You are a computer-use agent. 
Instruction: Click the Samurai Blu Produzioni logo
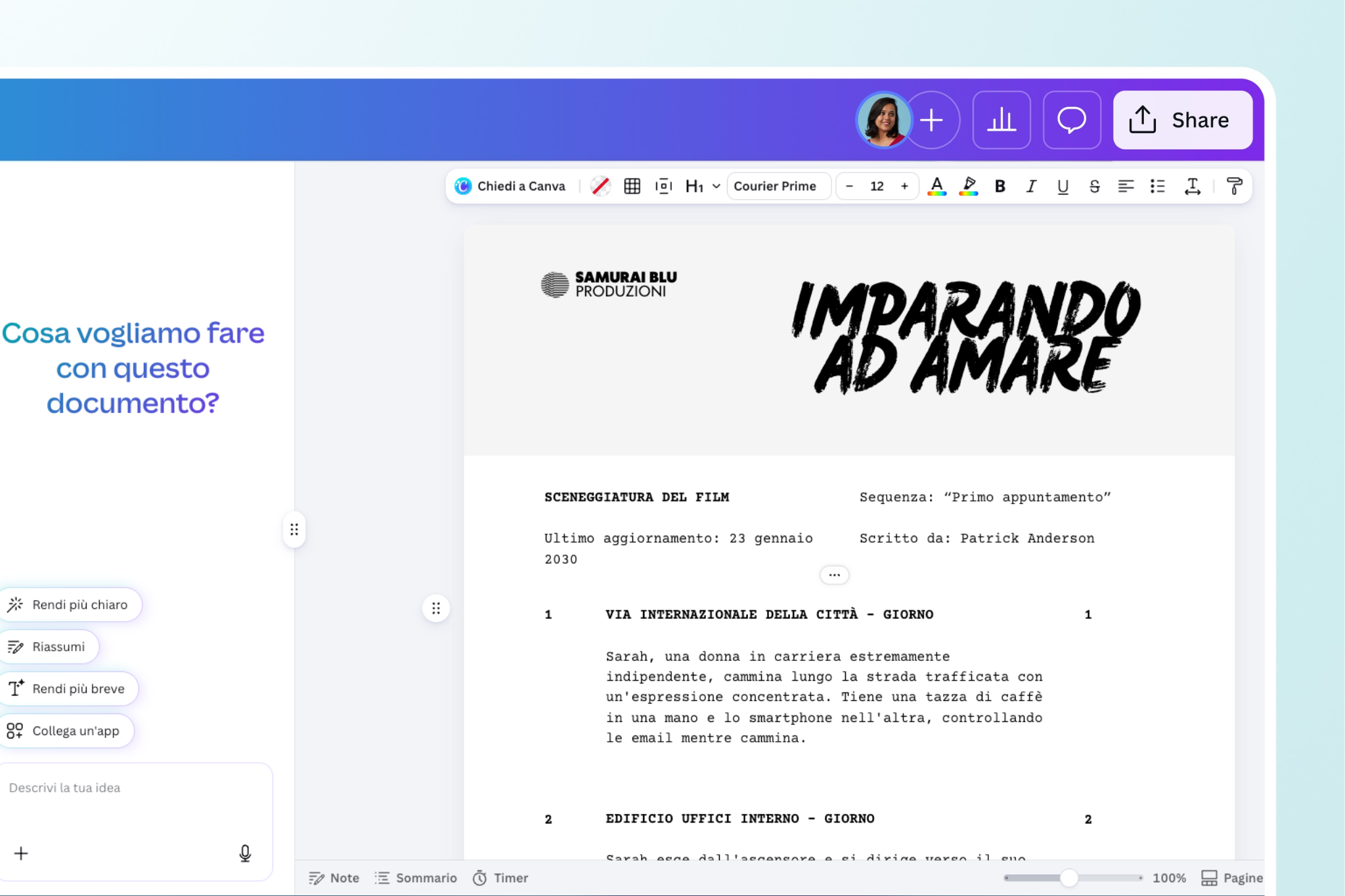(x=609, y=284)
